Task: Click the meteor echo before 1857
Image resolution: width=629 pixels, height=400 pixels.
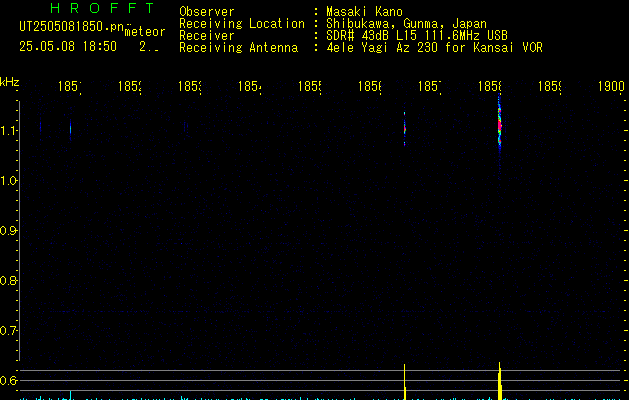Action: 404,129
